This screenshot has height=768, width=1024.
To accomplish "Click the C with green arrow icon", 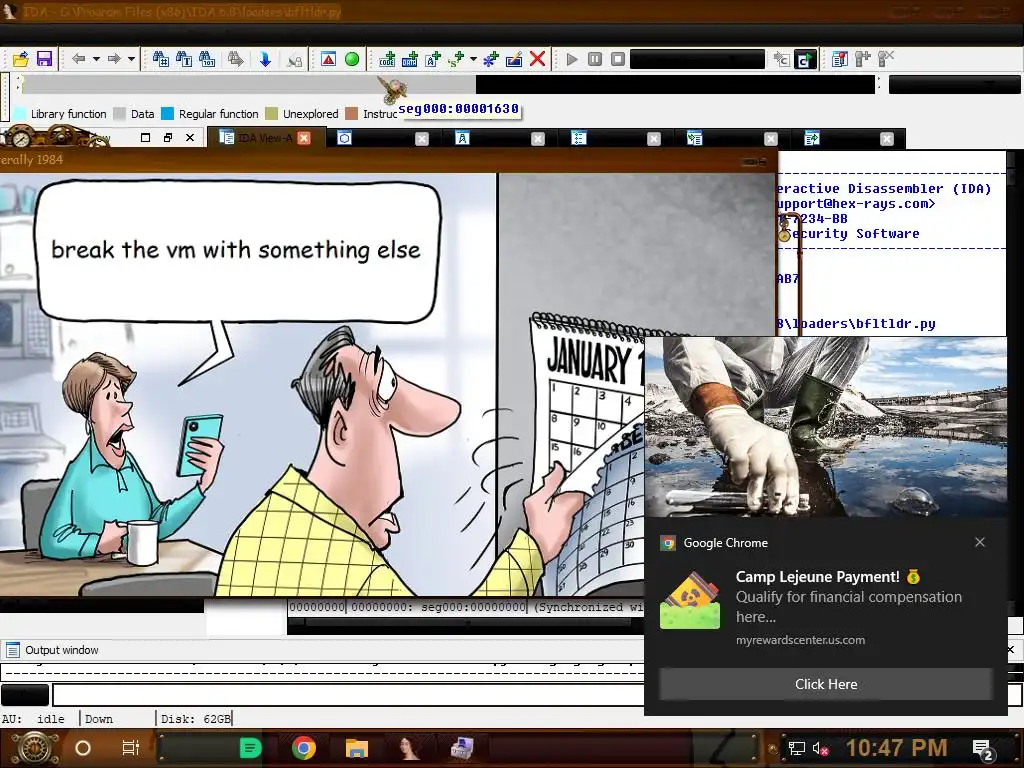I will (x=805, y=59).
